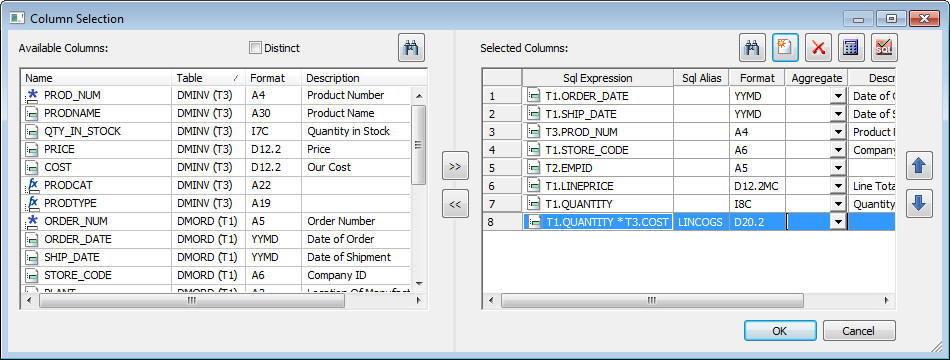Click the Available Columns vertical scrollbar thumb
This screenshot has height=360, width=950.
tap(418, 145)
